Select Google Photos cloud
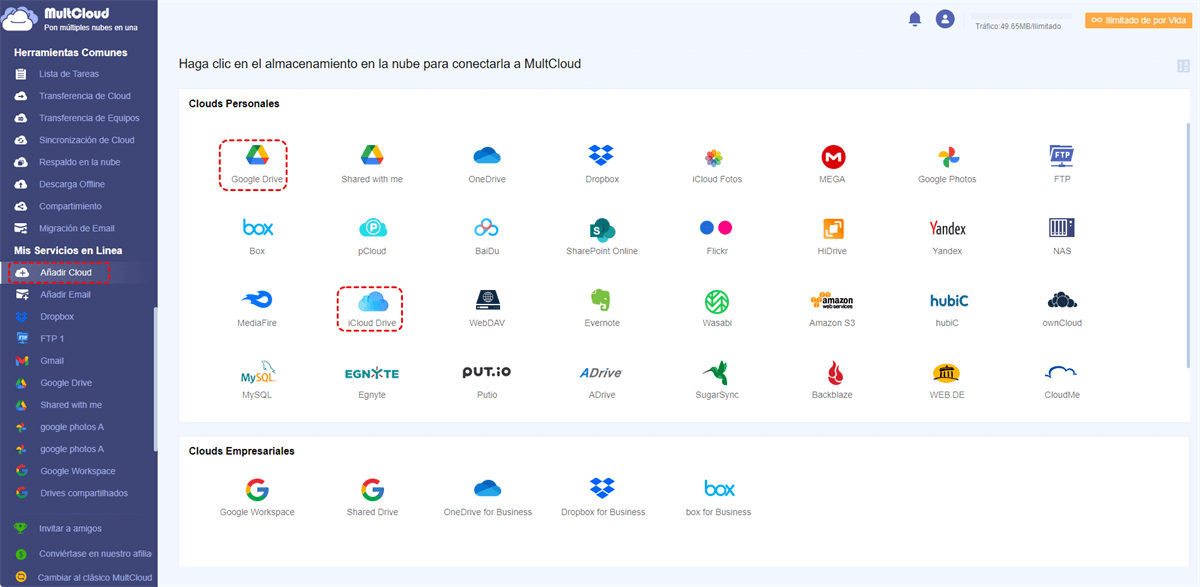The height and width of the screenshot is (587, 1200). click(947, 165)
